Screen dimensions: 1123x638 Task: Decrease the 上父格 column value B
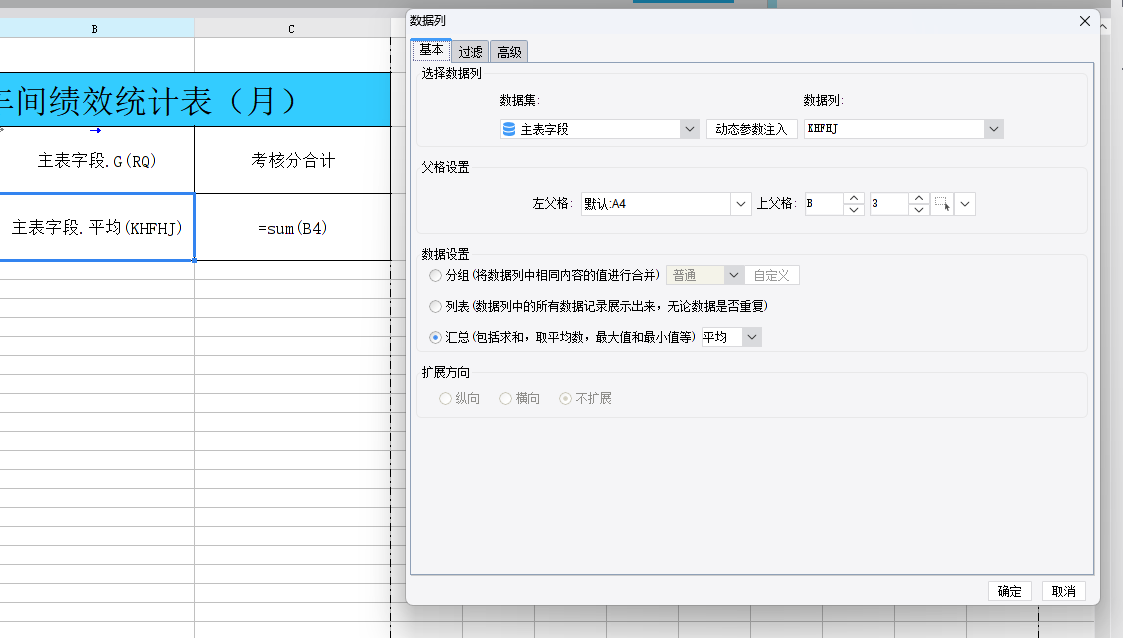pos(854,210)
